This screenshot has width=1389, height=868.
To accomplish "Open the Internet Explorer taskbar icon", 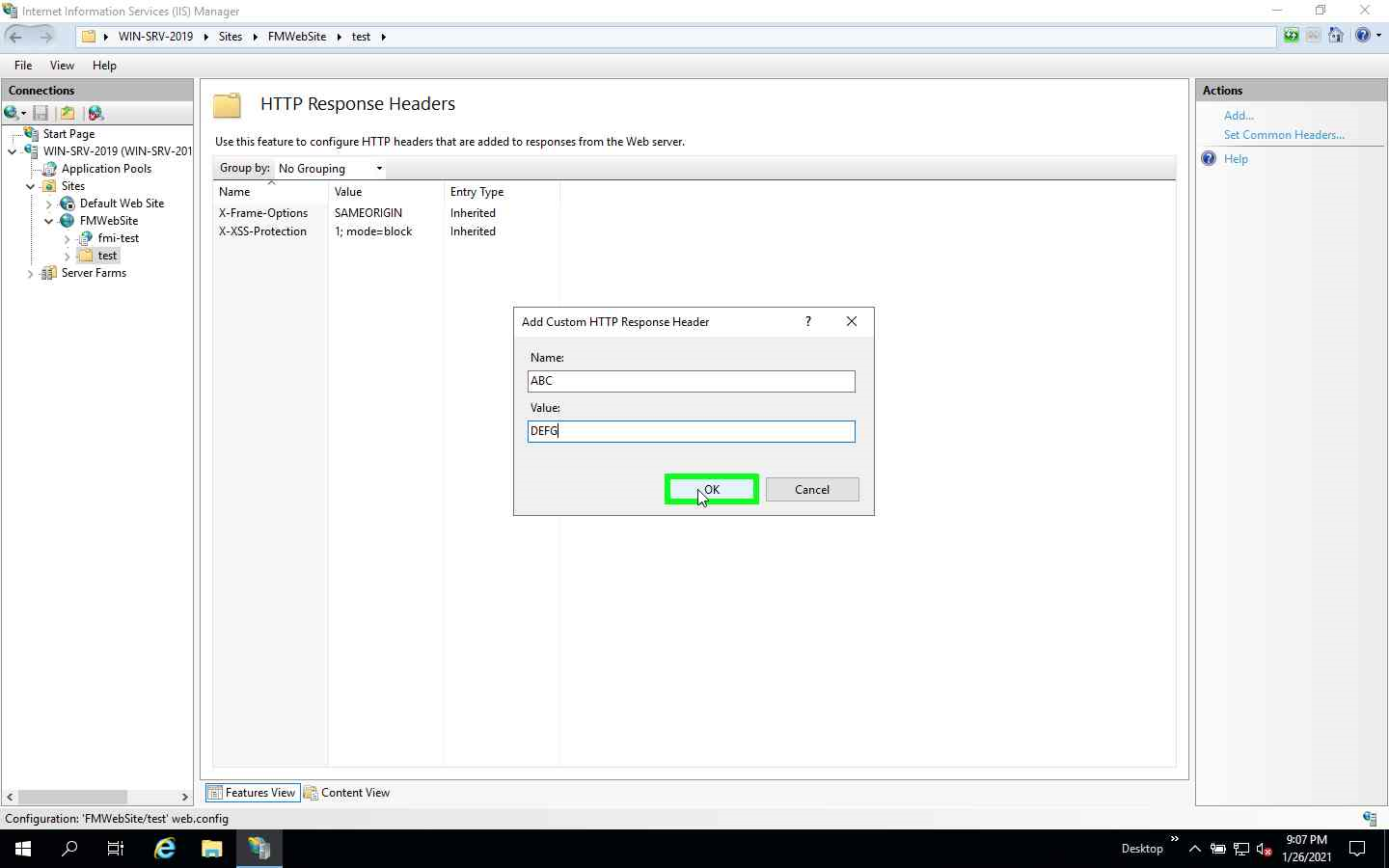I will (x=164, y=850).
